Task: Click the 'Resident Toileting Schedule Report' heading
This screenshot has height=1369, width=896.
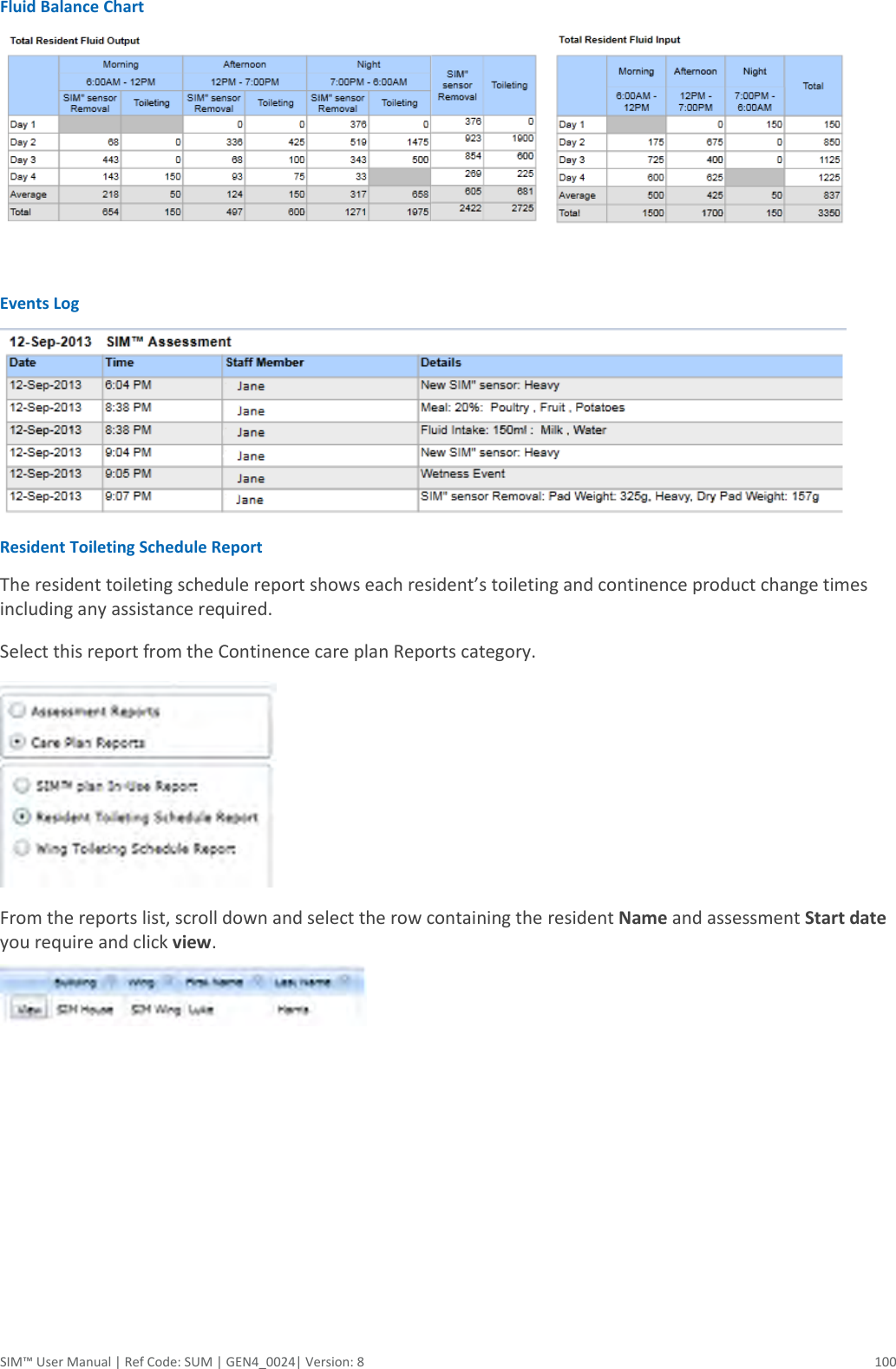Action: 131,547
